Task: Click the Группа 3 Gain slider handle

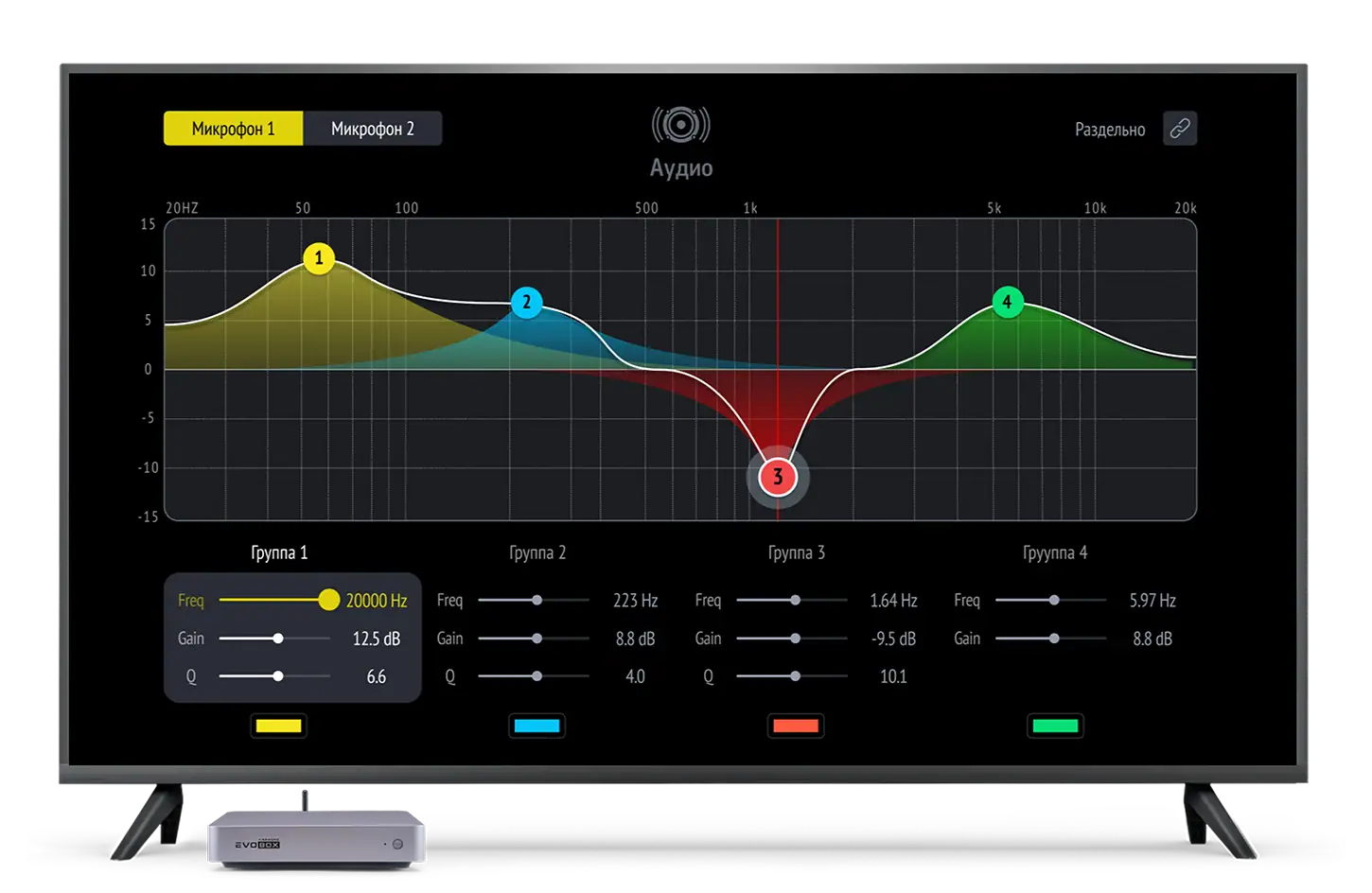Action: click(795, 639)
